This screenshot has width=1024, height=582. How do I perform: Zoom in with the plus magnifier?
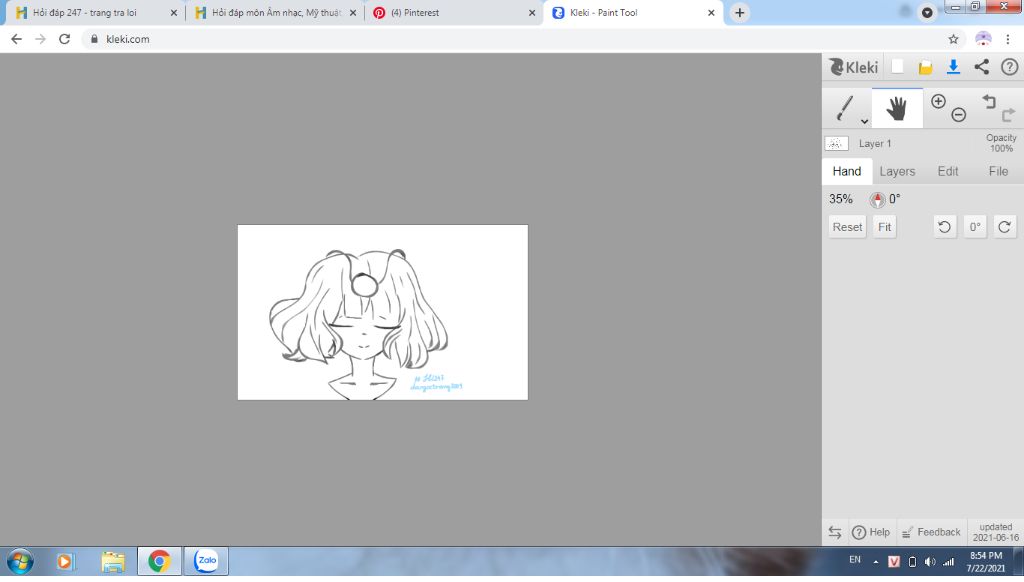tap(938, 101)
